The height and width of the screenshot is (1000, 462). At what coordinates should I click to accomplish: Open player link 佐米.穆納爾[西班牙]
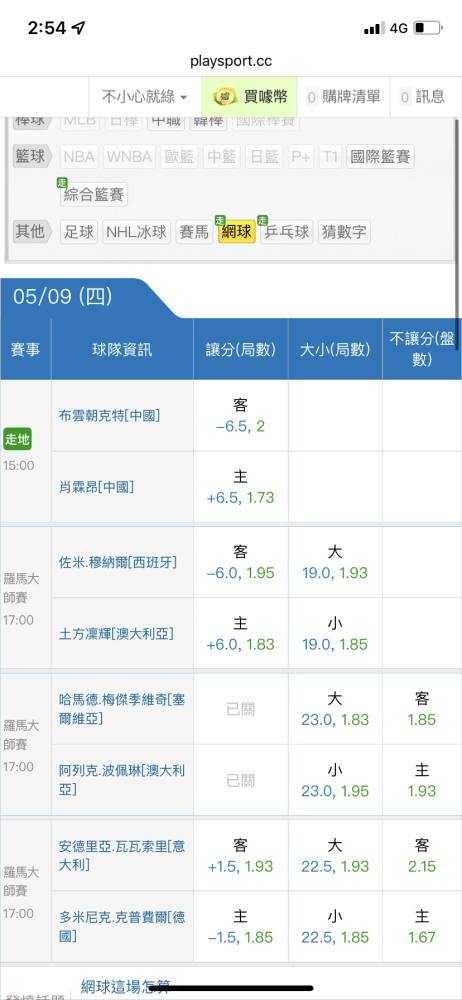click(x=117, y=562)
